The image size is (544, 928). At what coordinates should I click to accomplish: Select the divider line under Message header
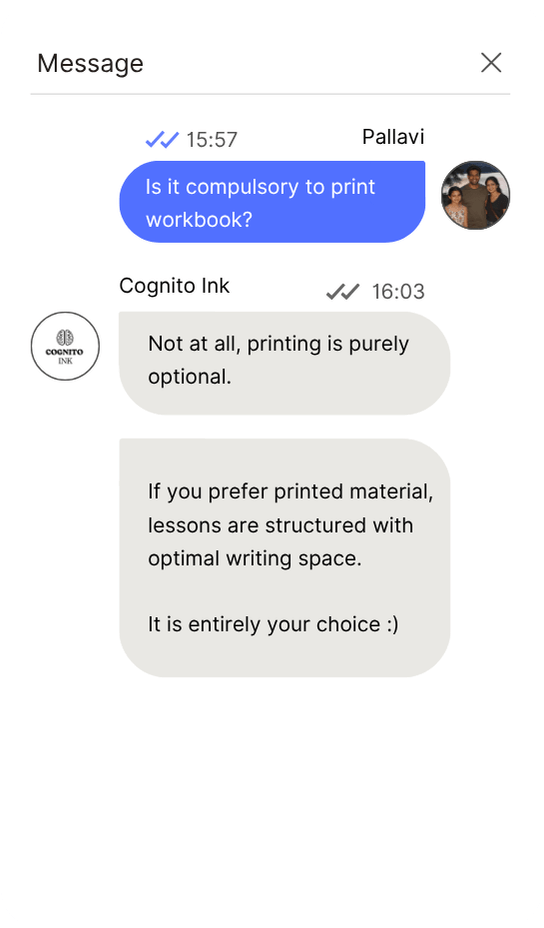pos(271,94)
